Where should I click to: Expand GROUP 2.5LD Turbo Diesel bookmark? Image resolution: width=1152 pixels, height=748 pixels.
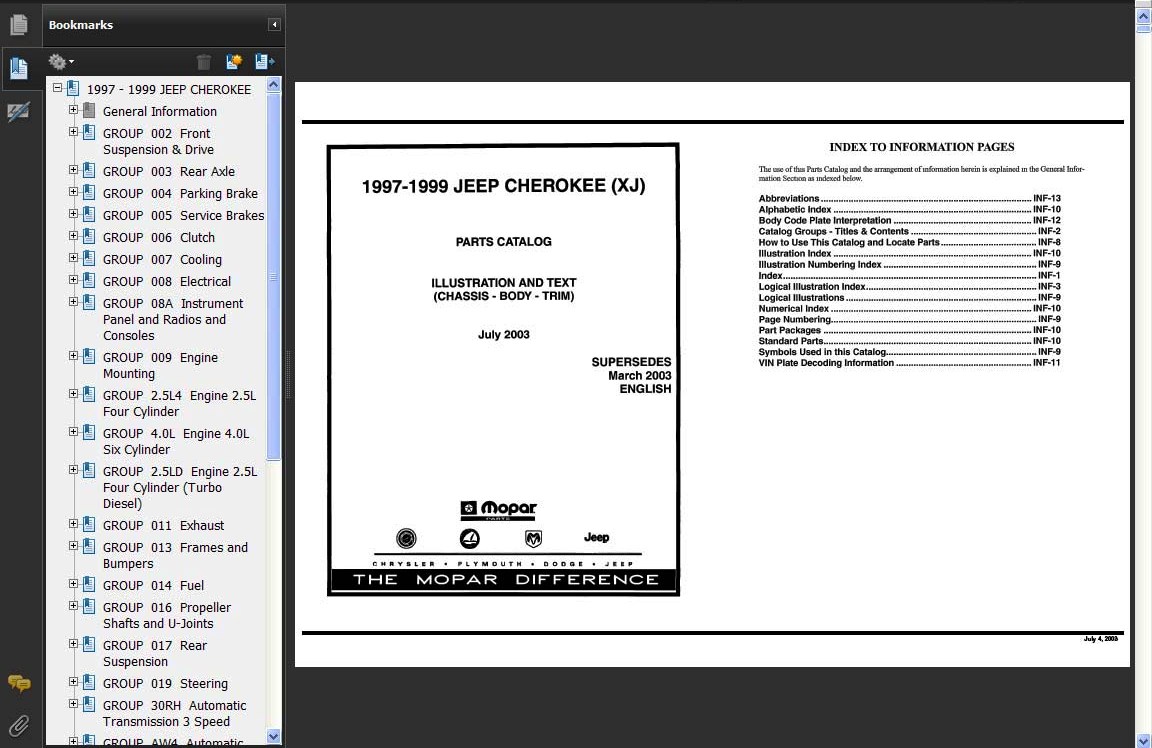tap(73, 470)
